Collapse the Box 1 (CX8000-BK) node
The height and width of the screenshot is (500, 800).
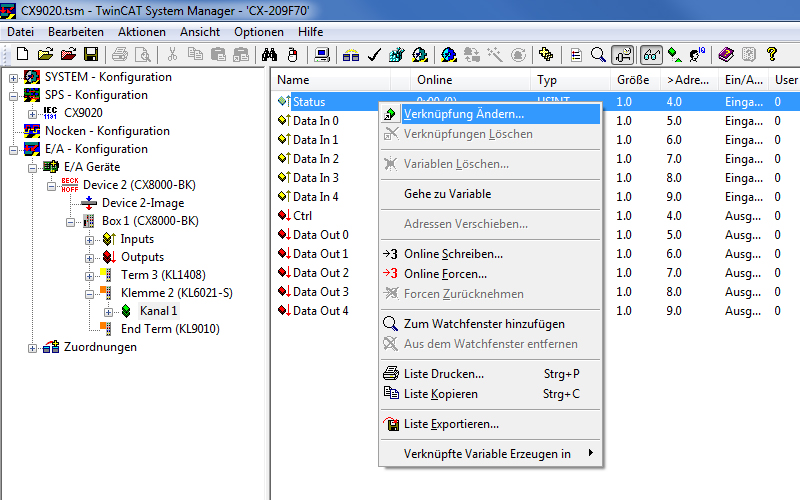tap(70, 222)
